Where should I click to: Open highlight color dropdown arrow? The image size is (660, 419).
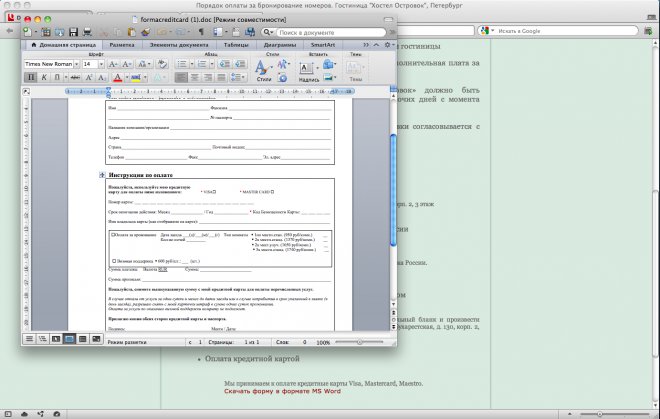point(145,77)
